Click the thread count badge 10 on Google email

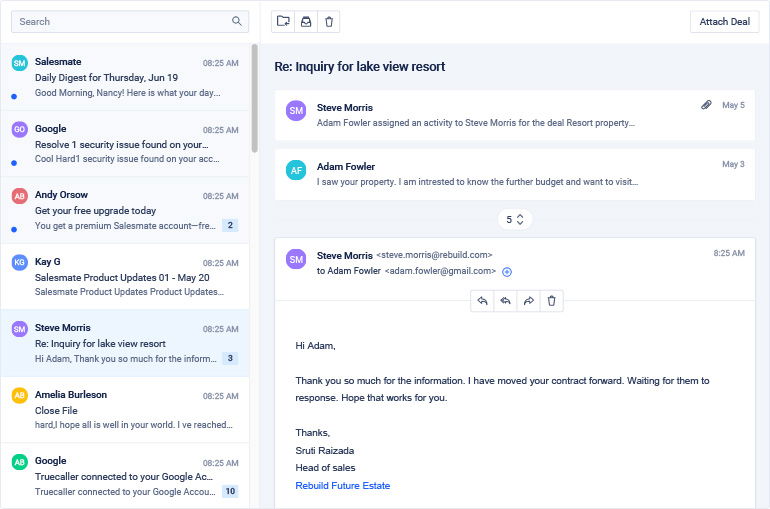(230, 491)
